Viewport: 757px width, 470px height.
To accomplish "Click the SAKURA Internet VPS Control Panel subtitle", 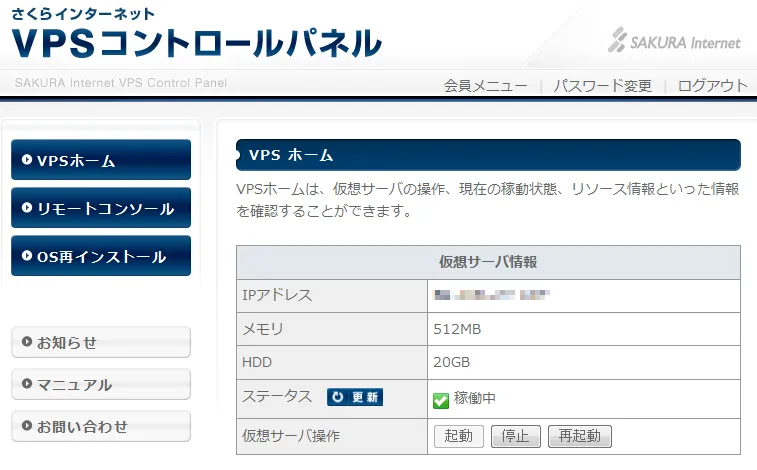I will click(x=121, y=83).
